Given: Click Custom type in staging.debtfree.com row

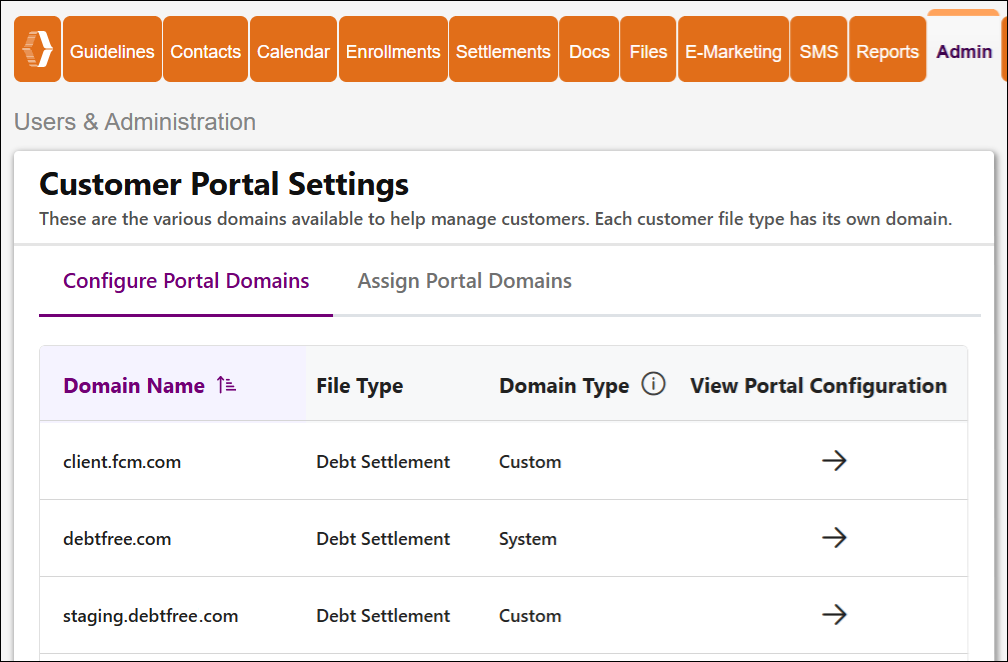Looking at the screenshot, I should pos(530,616).
